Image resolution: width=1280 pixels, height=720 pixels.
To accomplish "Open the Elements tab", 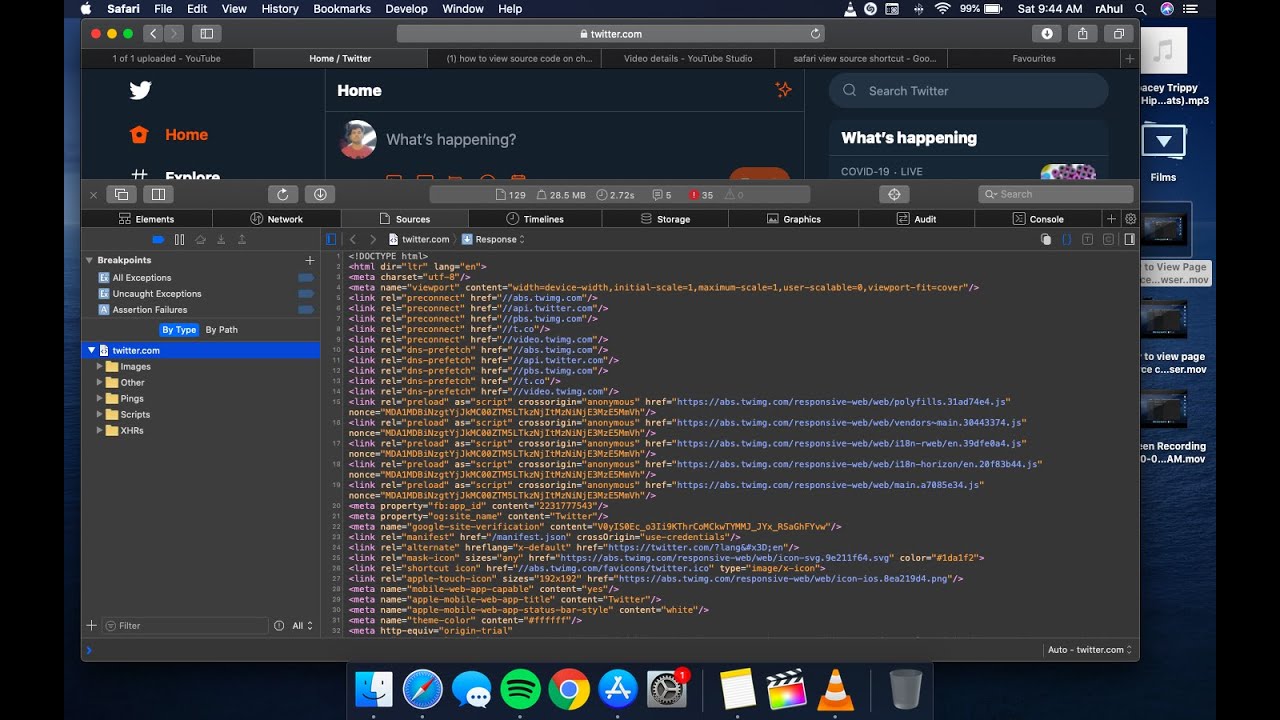I will pyautogui.click(x=146, y=219).
